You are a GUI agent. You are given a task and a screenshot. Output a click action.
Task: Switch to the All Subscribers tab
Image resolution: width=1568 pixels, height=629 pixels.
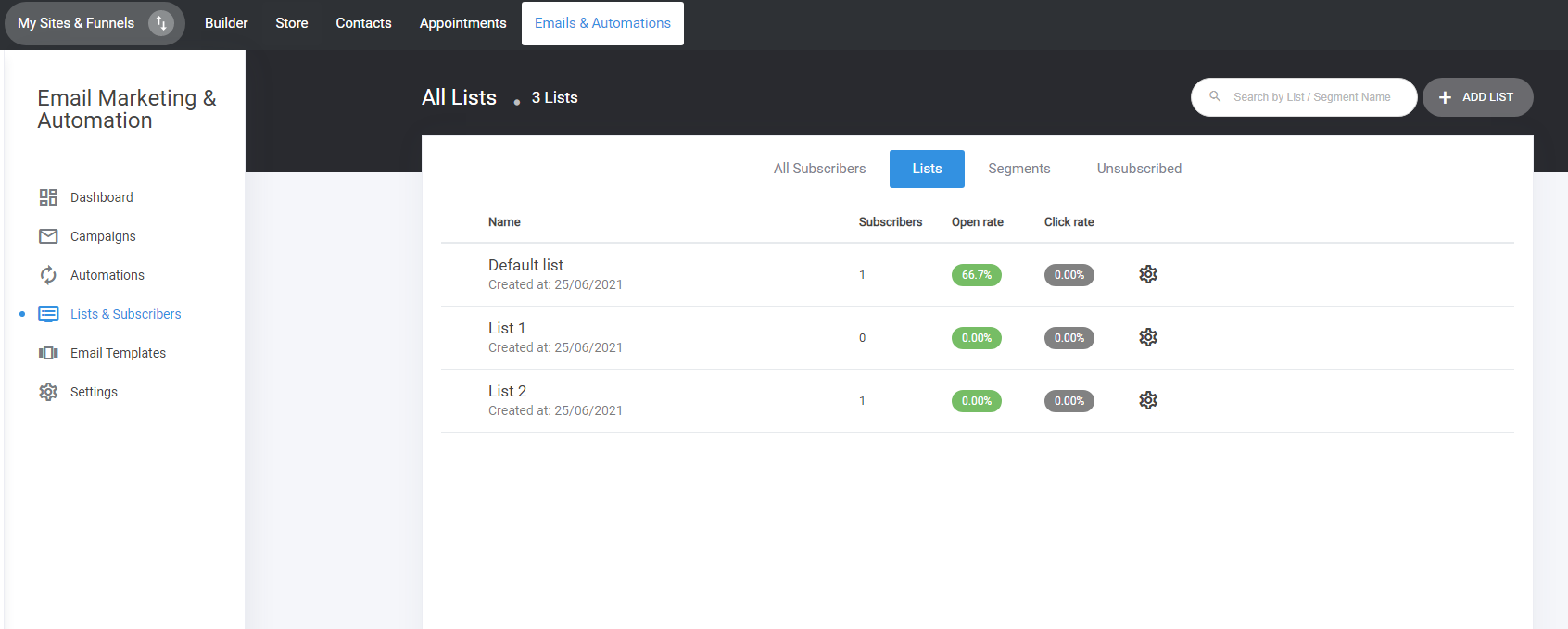coord(819,169)
